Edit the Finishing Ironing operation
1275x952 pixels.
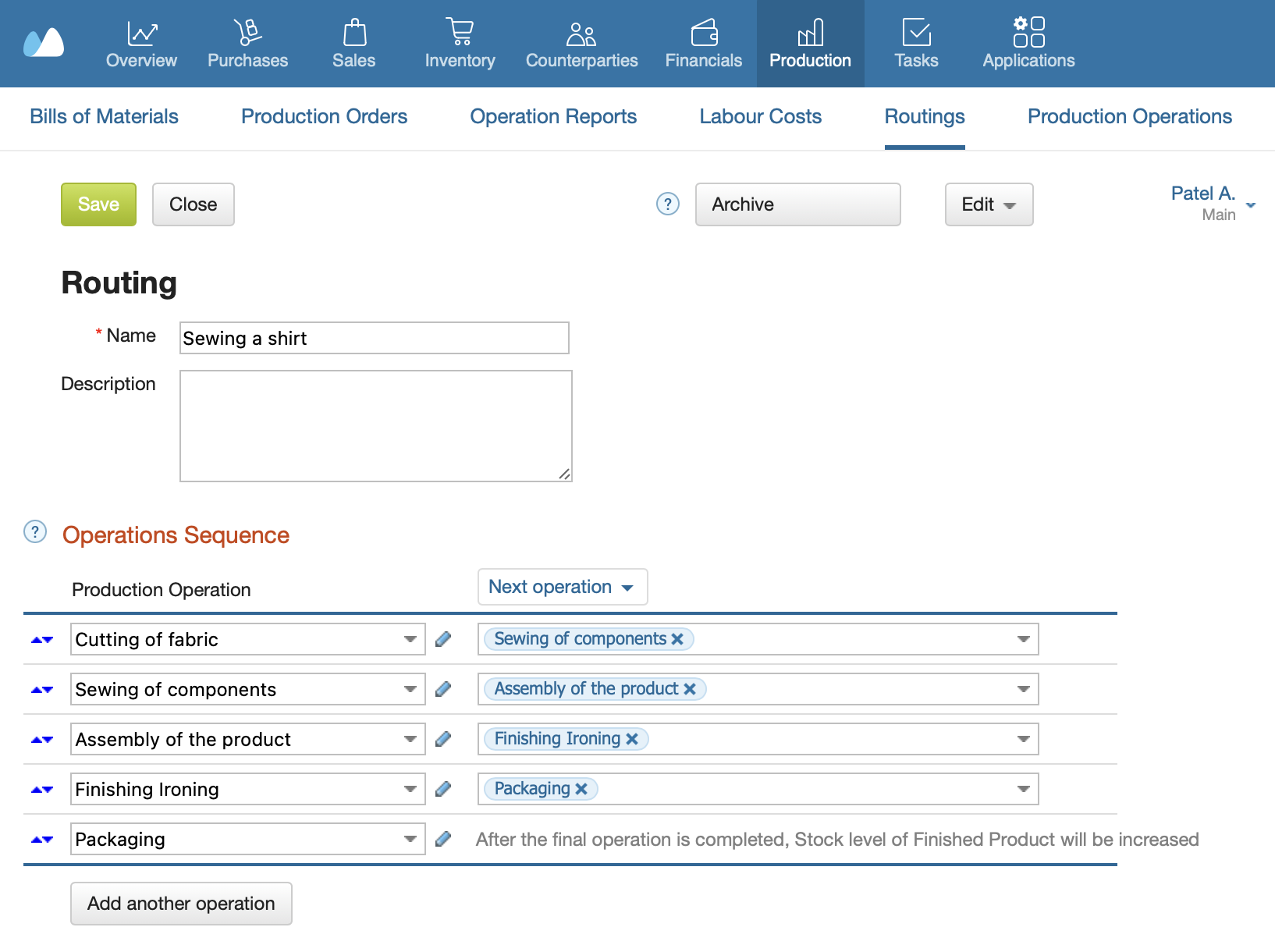tap(443, 789)
